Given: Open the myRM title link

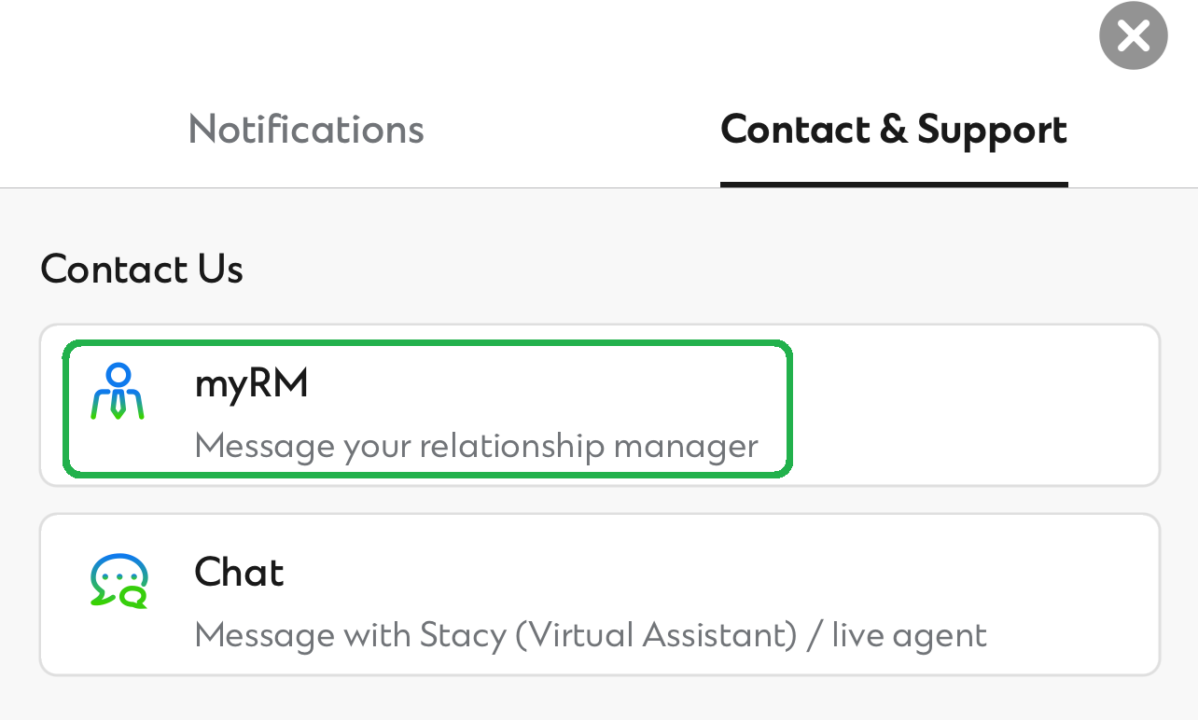Looking at the screenshot, I should (x=251, y=385).
